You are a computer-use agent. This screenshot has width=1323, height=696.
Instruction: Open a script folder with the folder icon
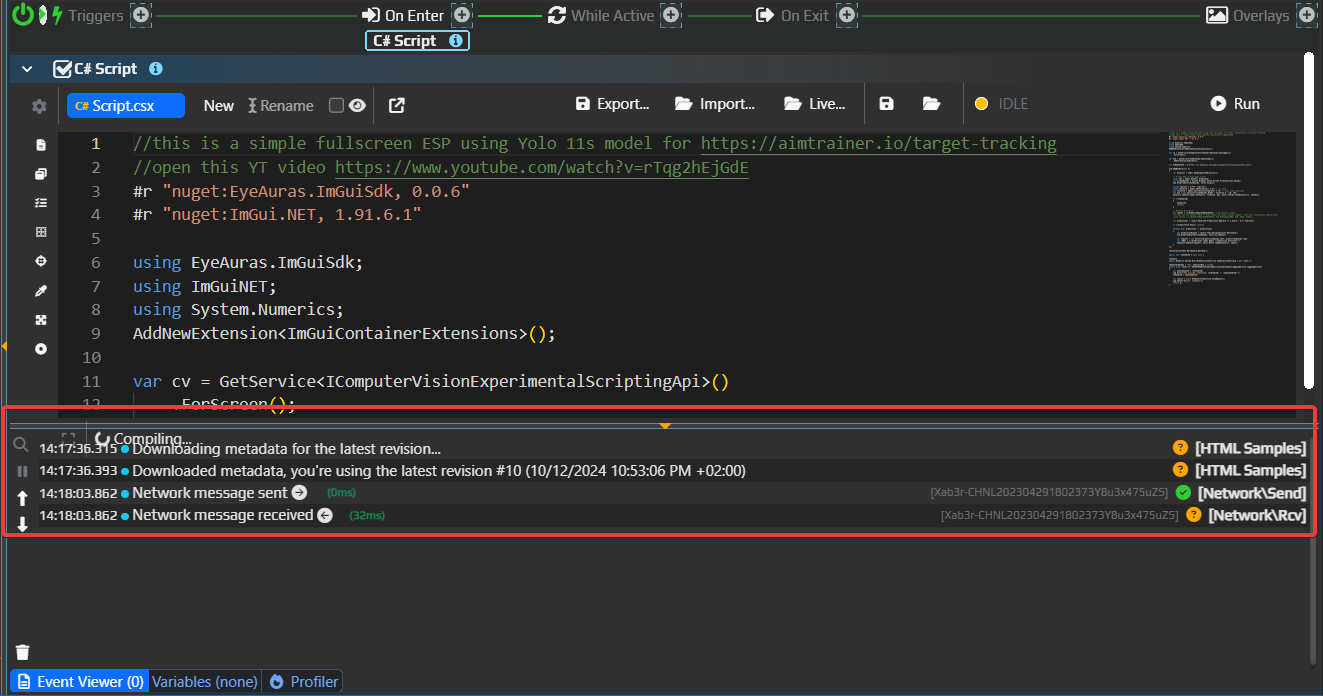tap(931, 104)
